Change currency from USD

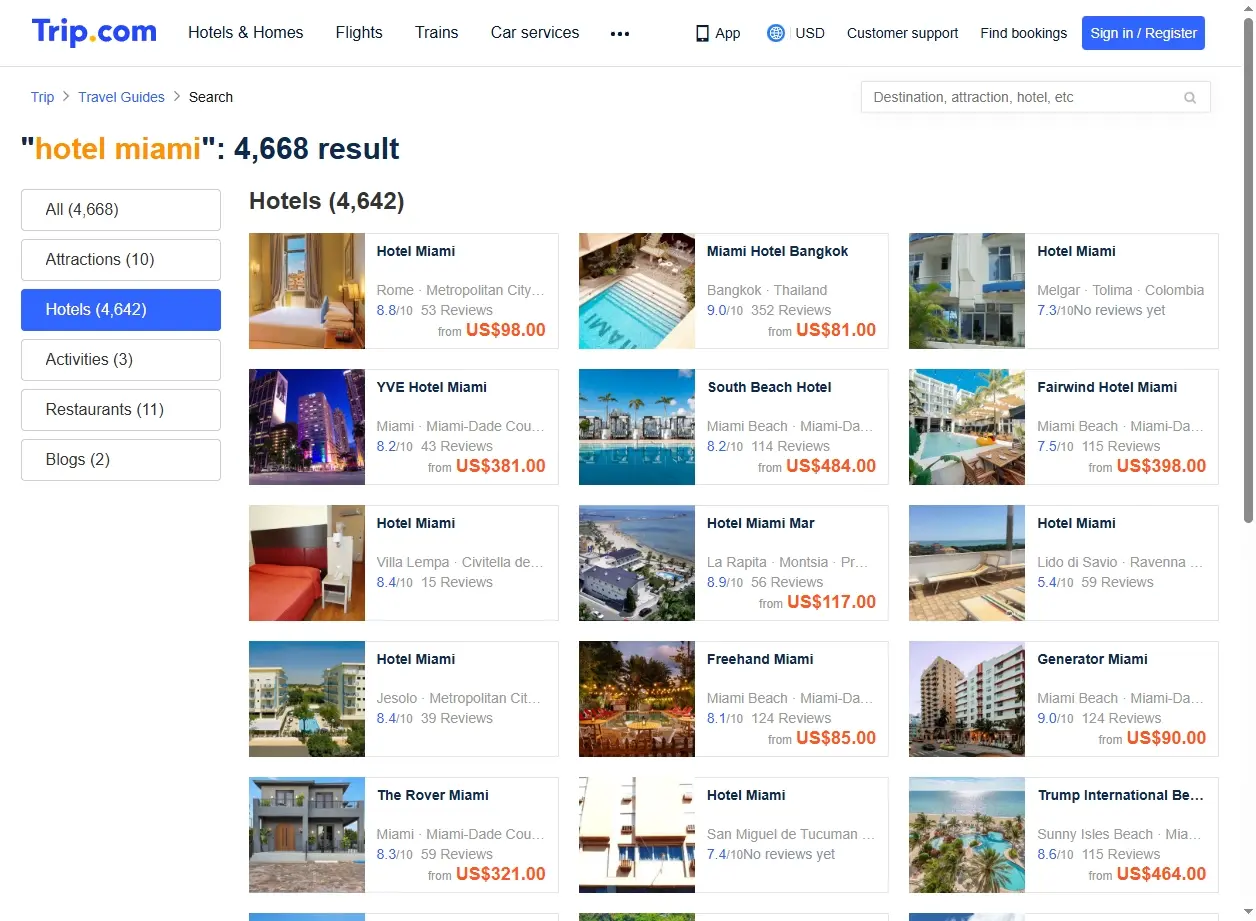(x=810, y=33)
